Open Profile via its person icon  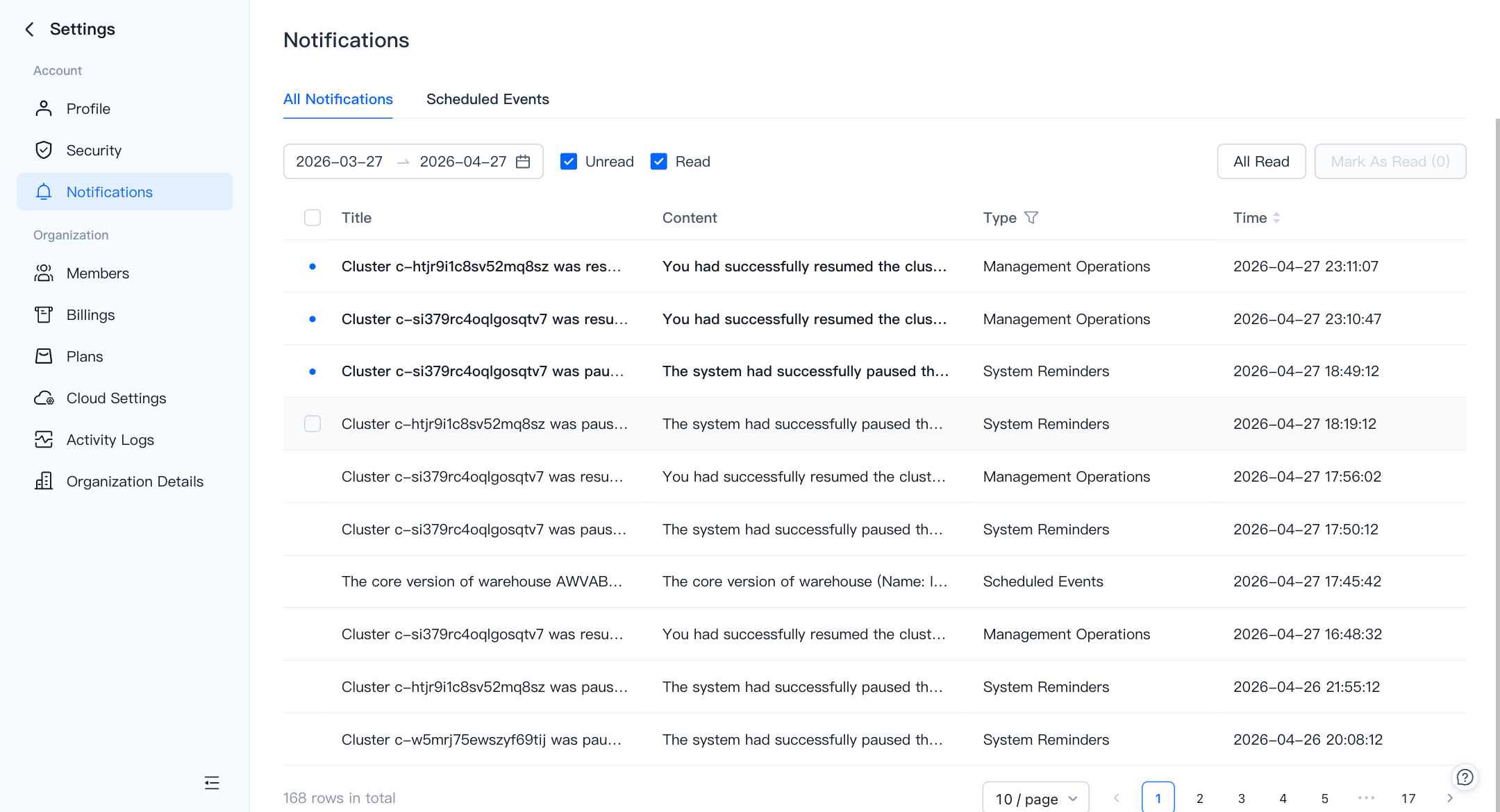pos(44,108)
